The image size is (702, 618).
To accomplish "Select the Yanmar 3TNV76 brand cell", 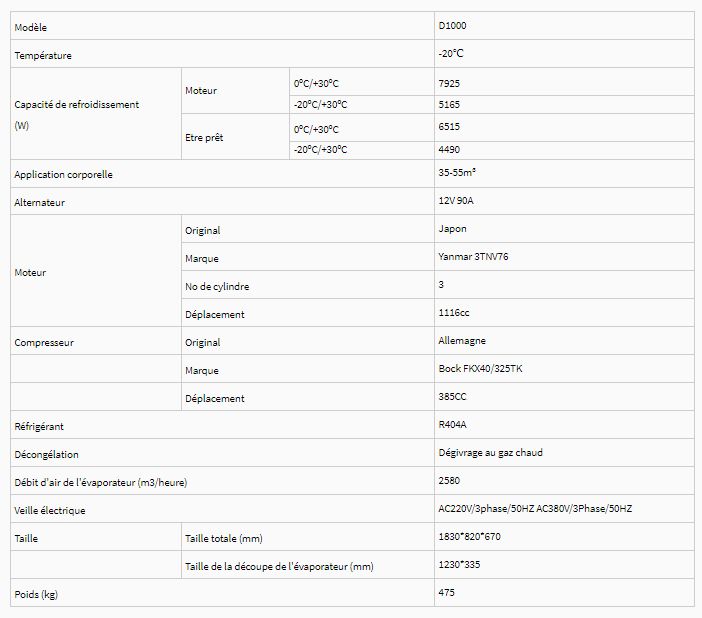I will 474,257.
